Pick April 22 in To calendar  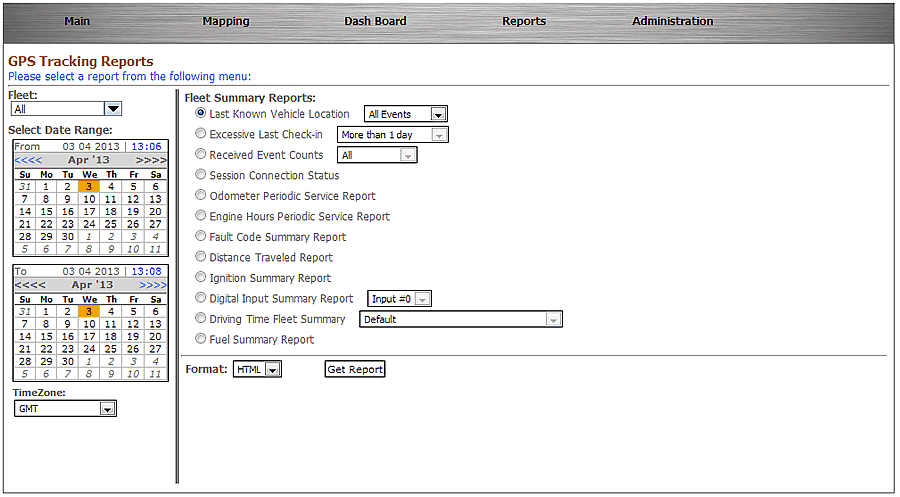(46, 349)
